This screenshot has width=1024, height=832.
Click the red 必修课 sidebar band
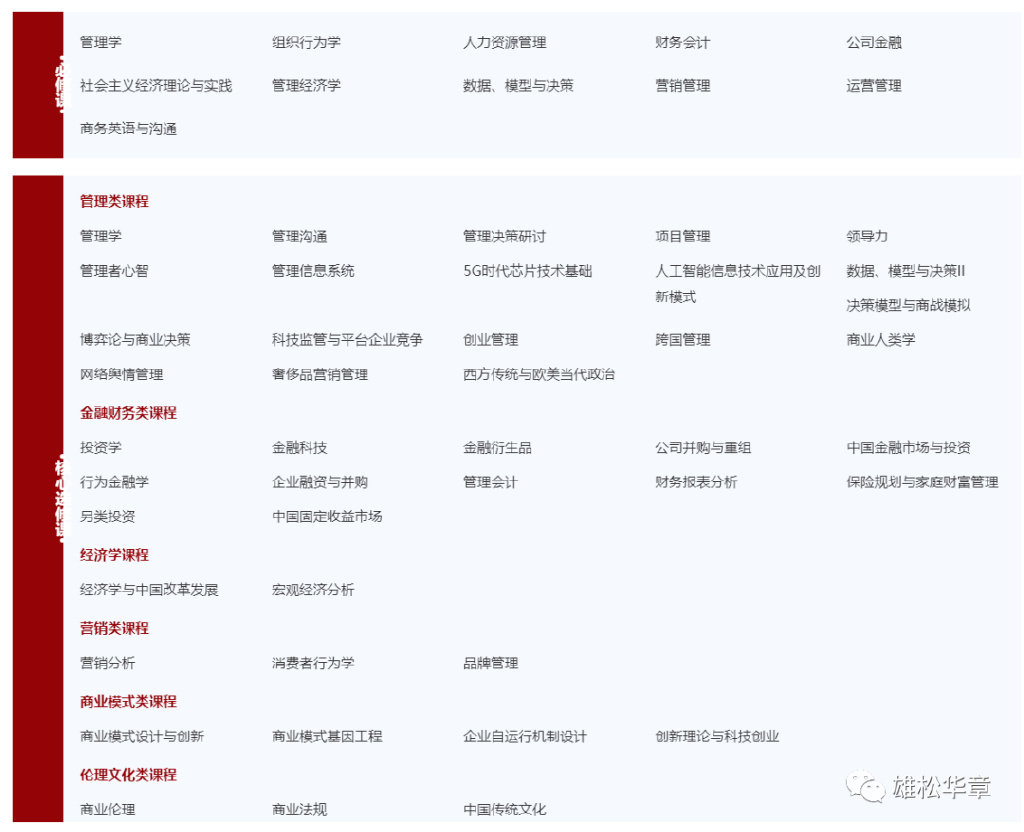37,83
